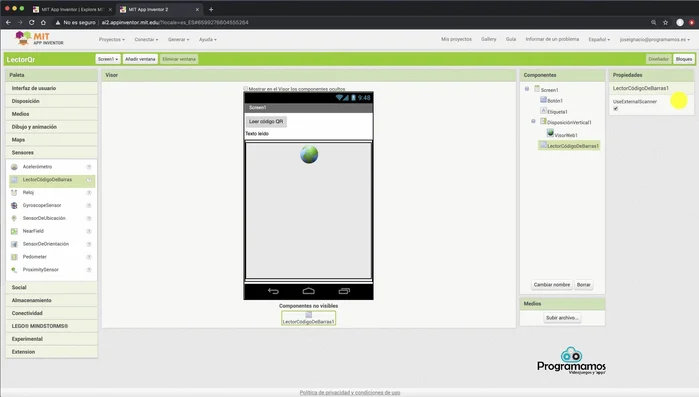Open Mis proyectos
Image resolution: width=699 pixels, height=397 pixels.
(x=456, y=39)
